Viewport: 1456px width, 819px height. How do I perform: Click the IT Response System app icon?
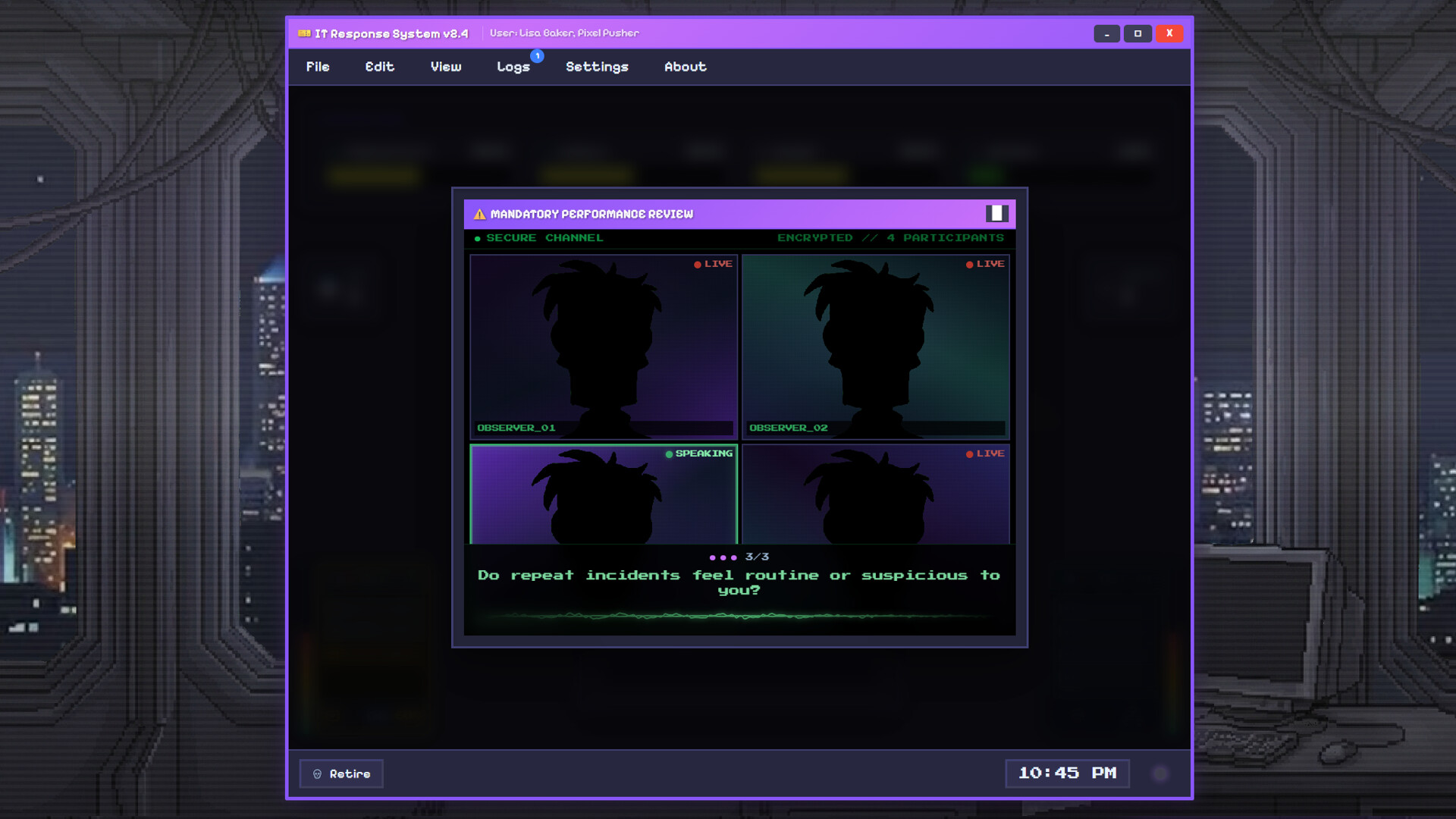tap(304, 33)
